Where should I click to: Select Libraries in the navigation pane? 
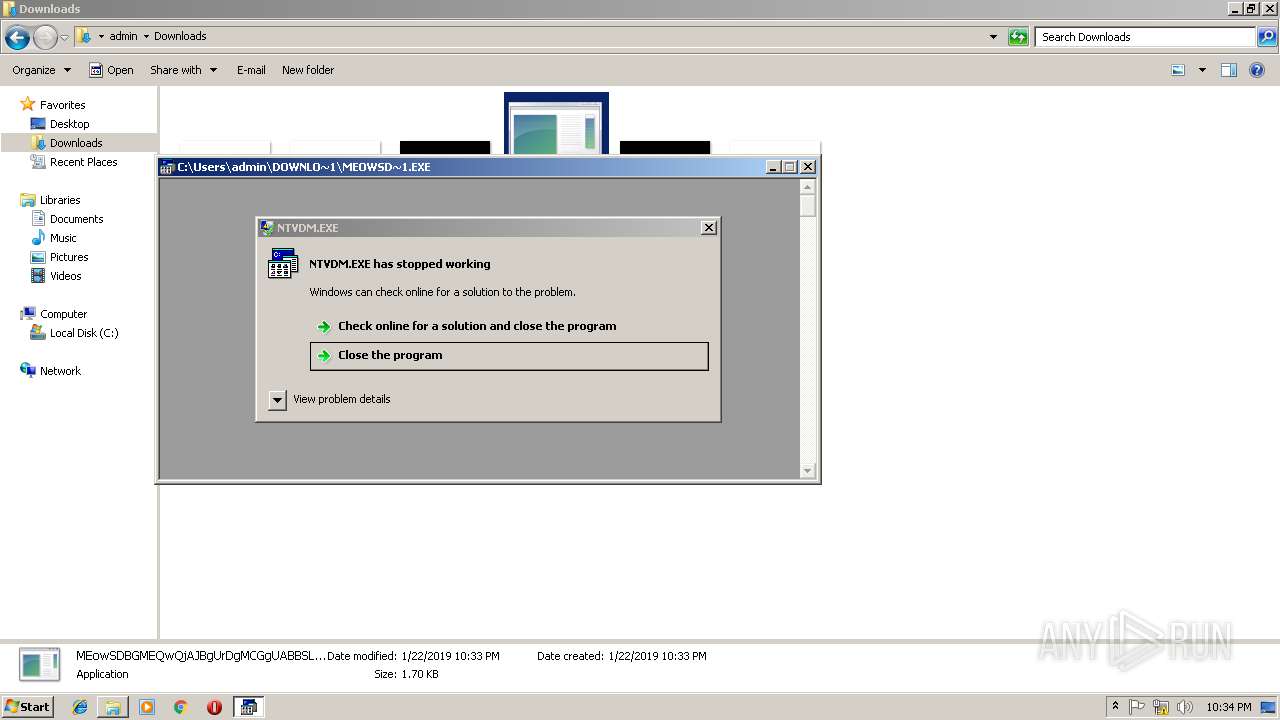(x=59, y=200)
